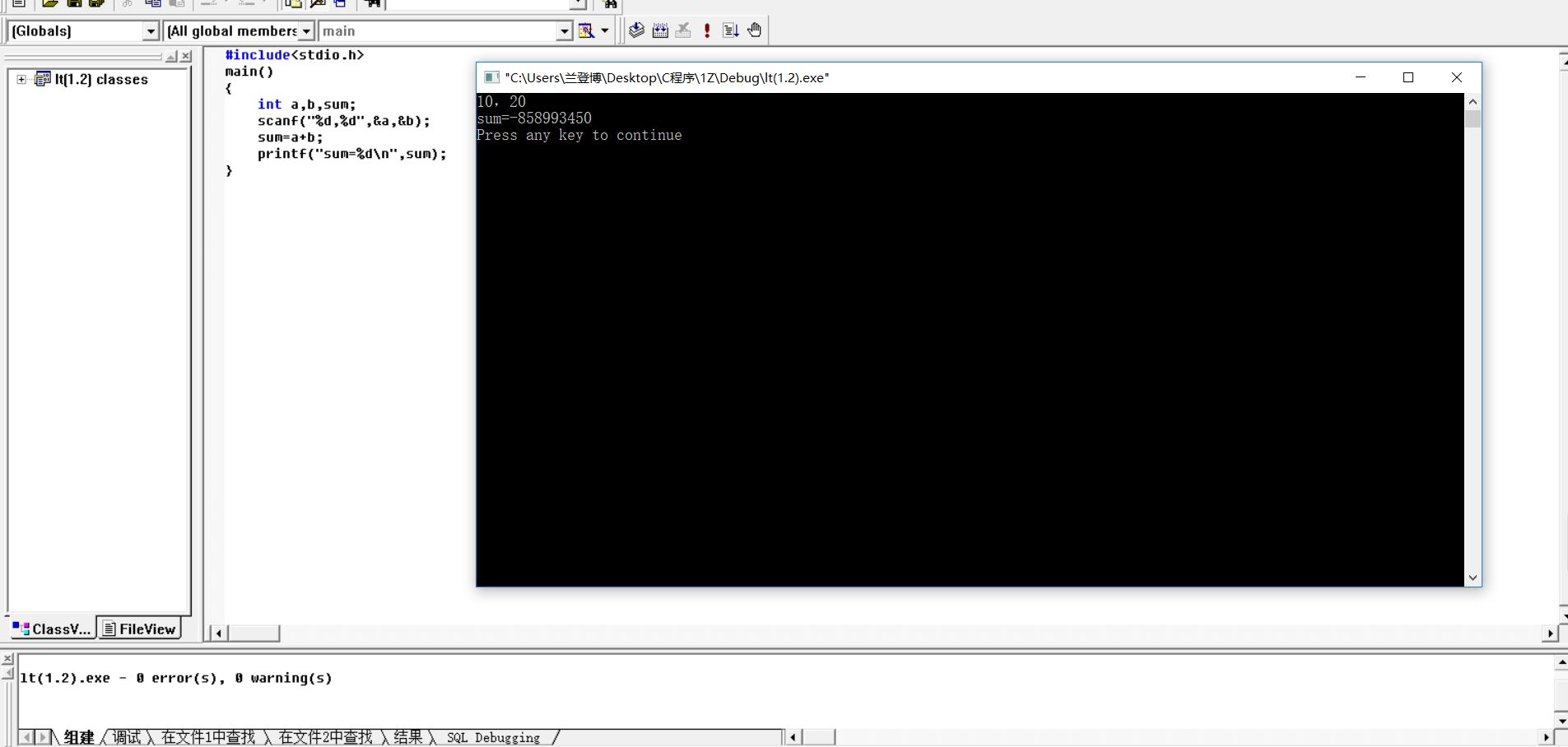Open a file with the folder icon

[49, 3]
